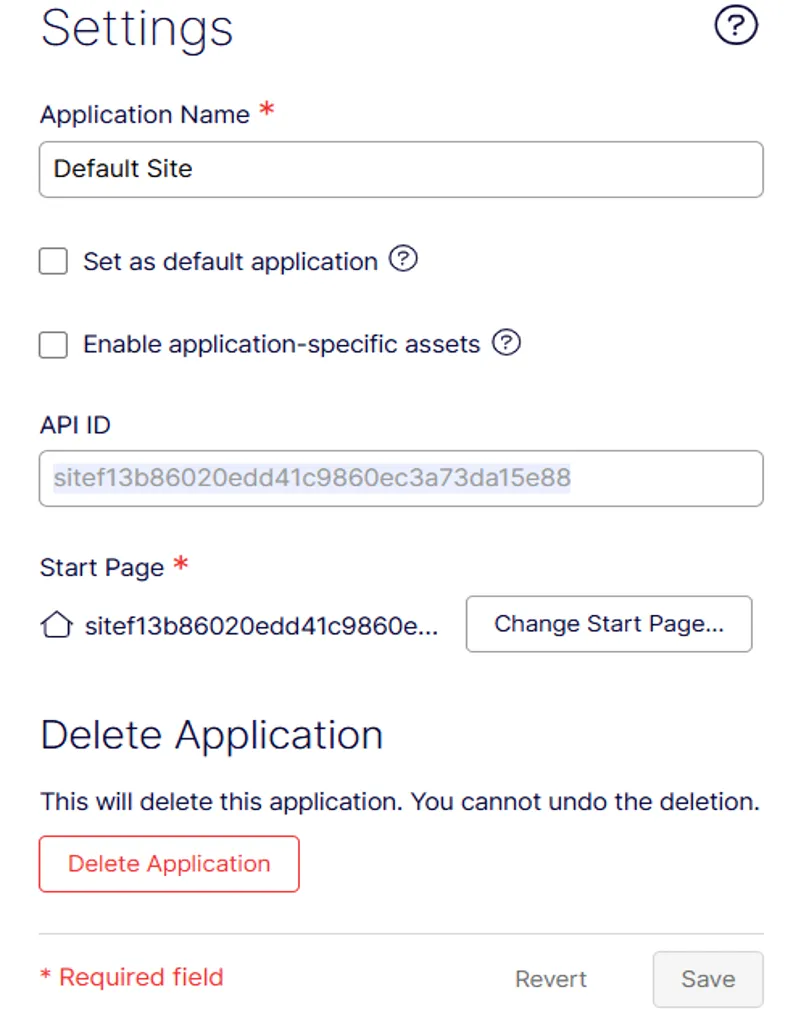The image size is (801, 1026).
Task: Save the application settings
Action: click(708, 979)
